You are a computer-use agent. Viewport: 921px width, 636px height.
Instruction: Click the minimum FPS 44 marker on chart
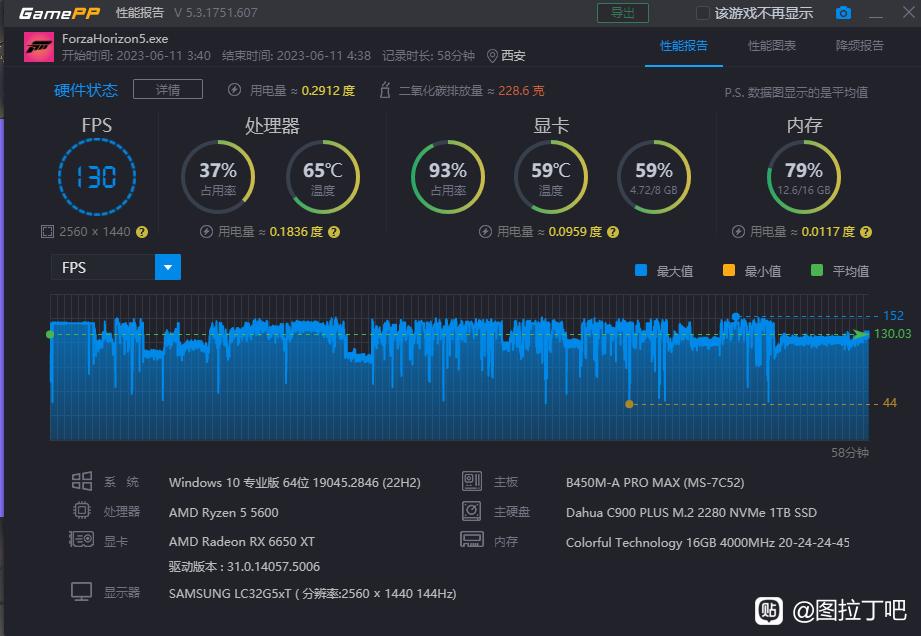pyautogui.click(x=629, y=404)
